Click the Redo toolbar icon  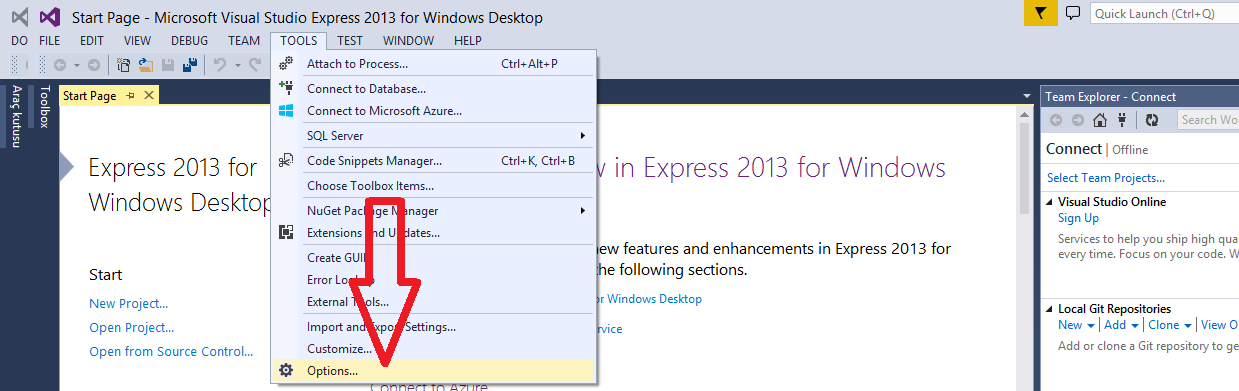point(254,65)
